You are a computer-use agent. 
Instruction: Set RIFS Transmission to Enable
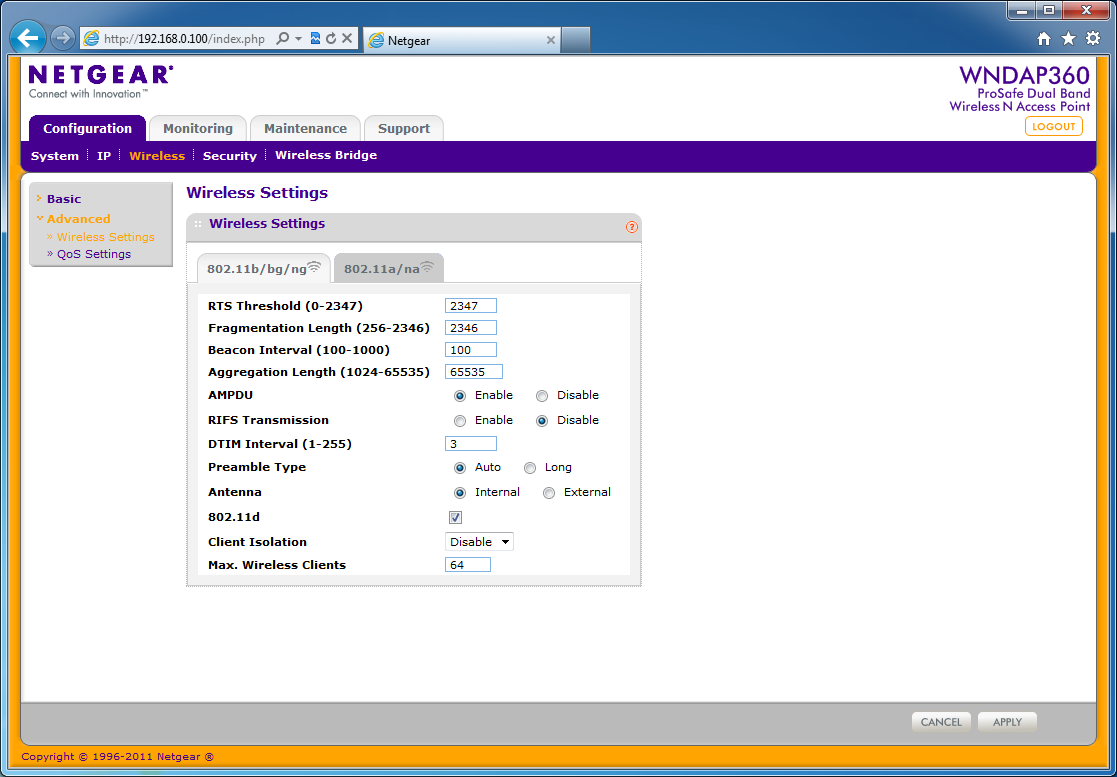pyautogui.click(x=460, y=421)
